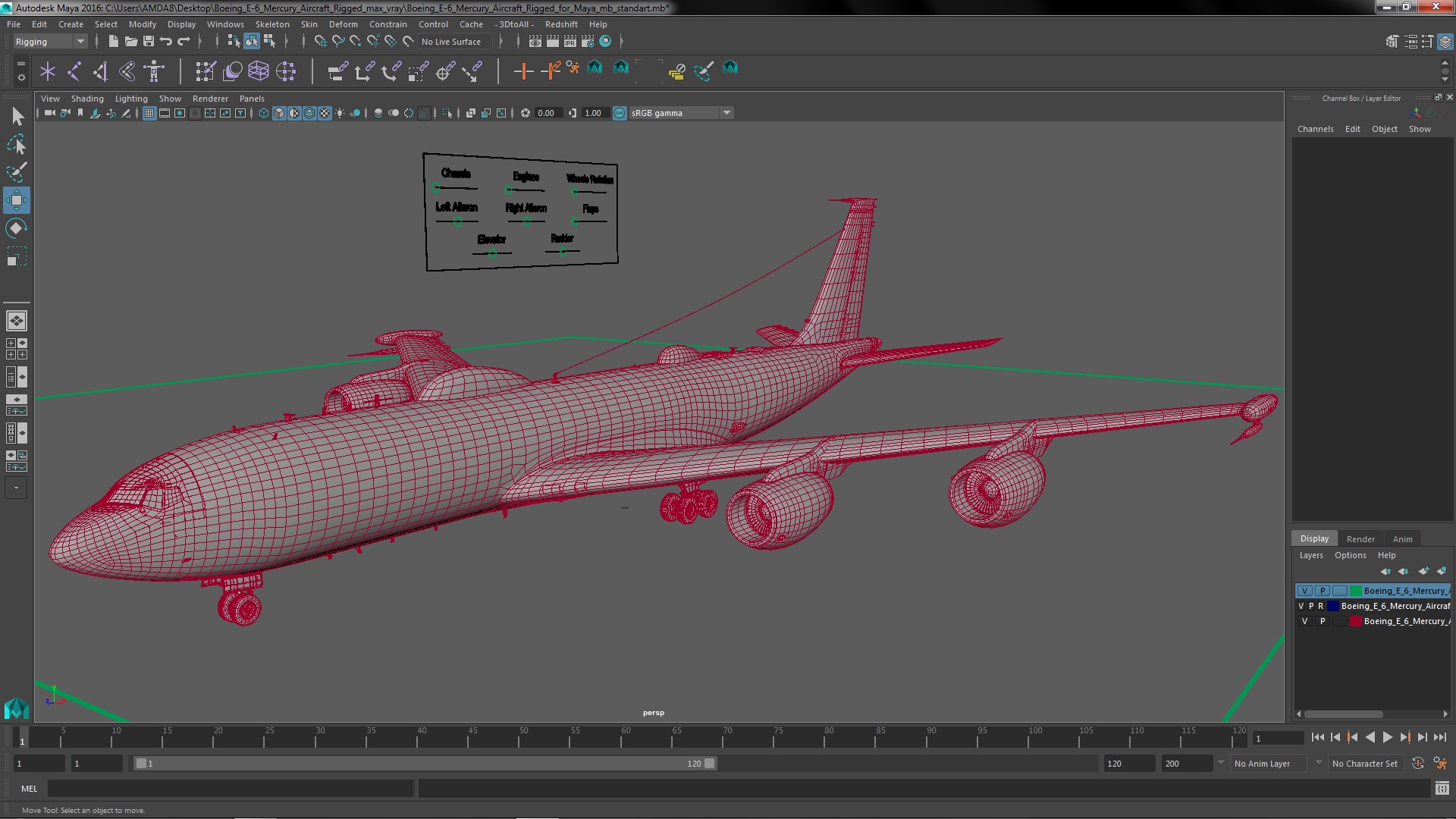Open Render Settings
The width and height of the screenshot is (1456, 819).
point(588,42)
